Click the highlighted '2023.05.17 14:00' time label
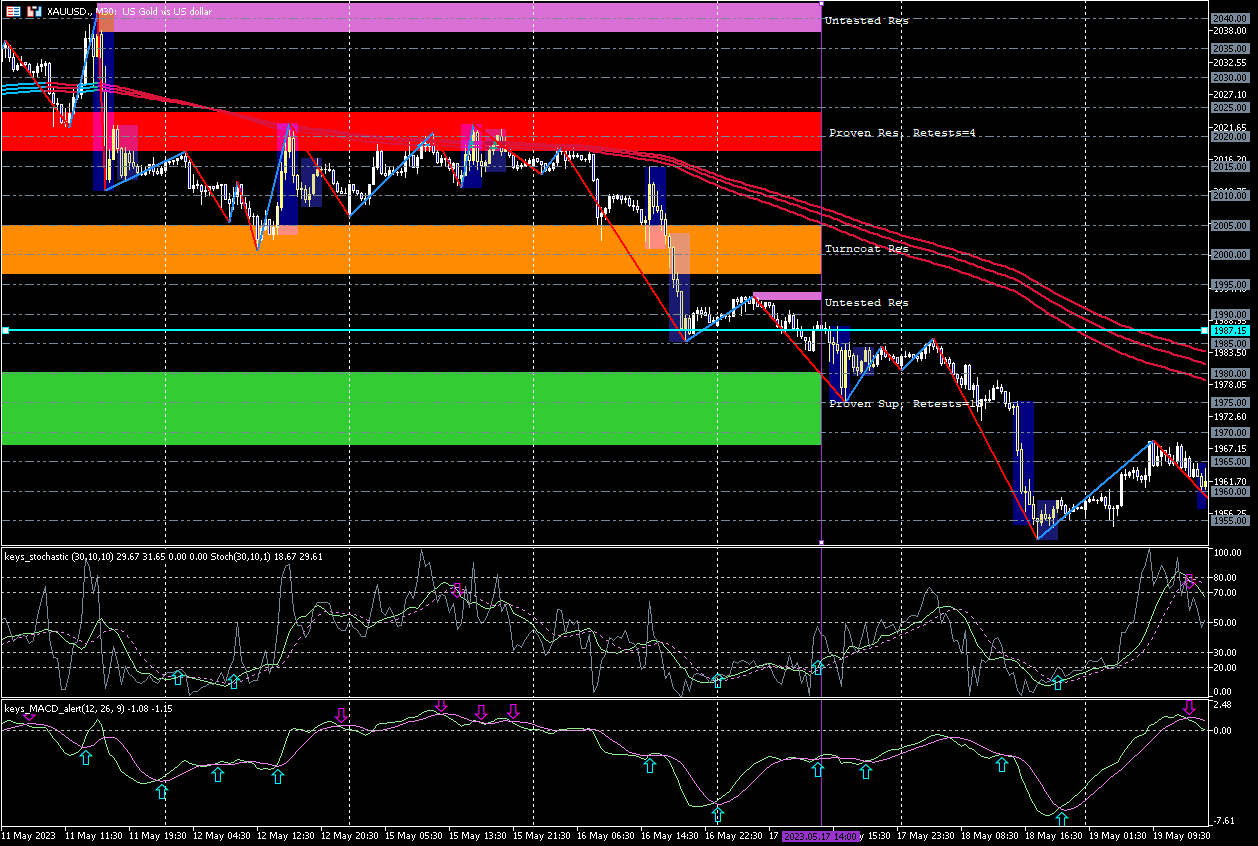The image size is (1258, 846). pos(821,835)
